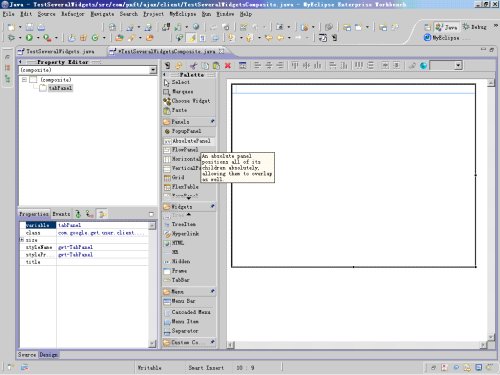Switch to the Events tab
The height and width of the screenshot is (375, 500).
click(61, 214)
